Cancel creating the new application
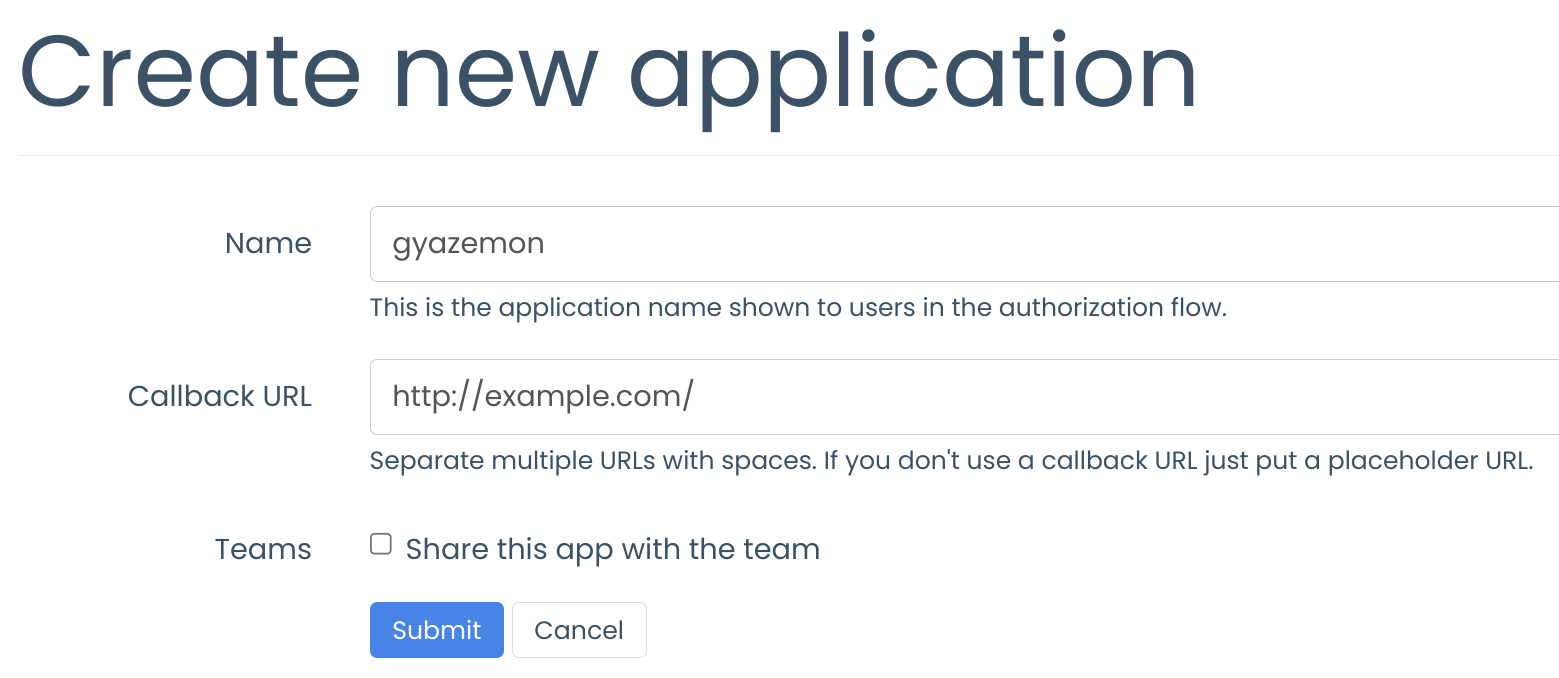This screenshot has height=678, width=1559. 579,630
